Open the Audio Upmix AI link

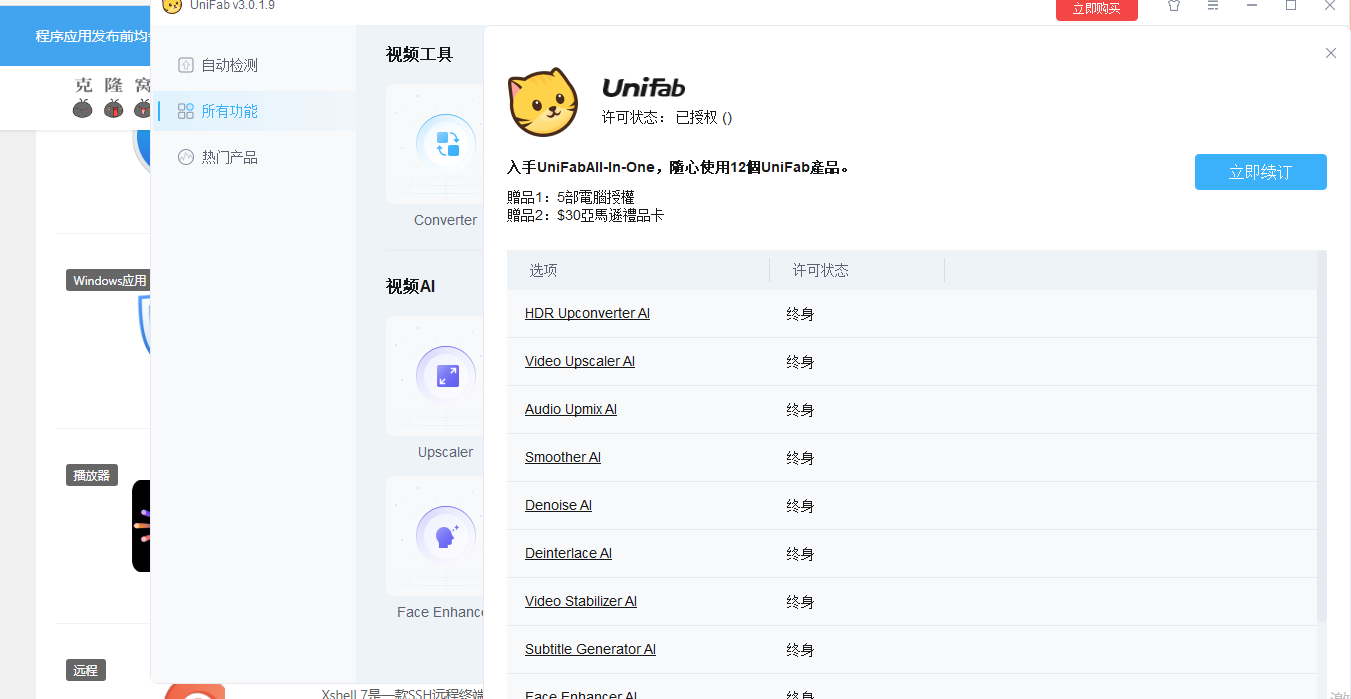click(571, 409)
